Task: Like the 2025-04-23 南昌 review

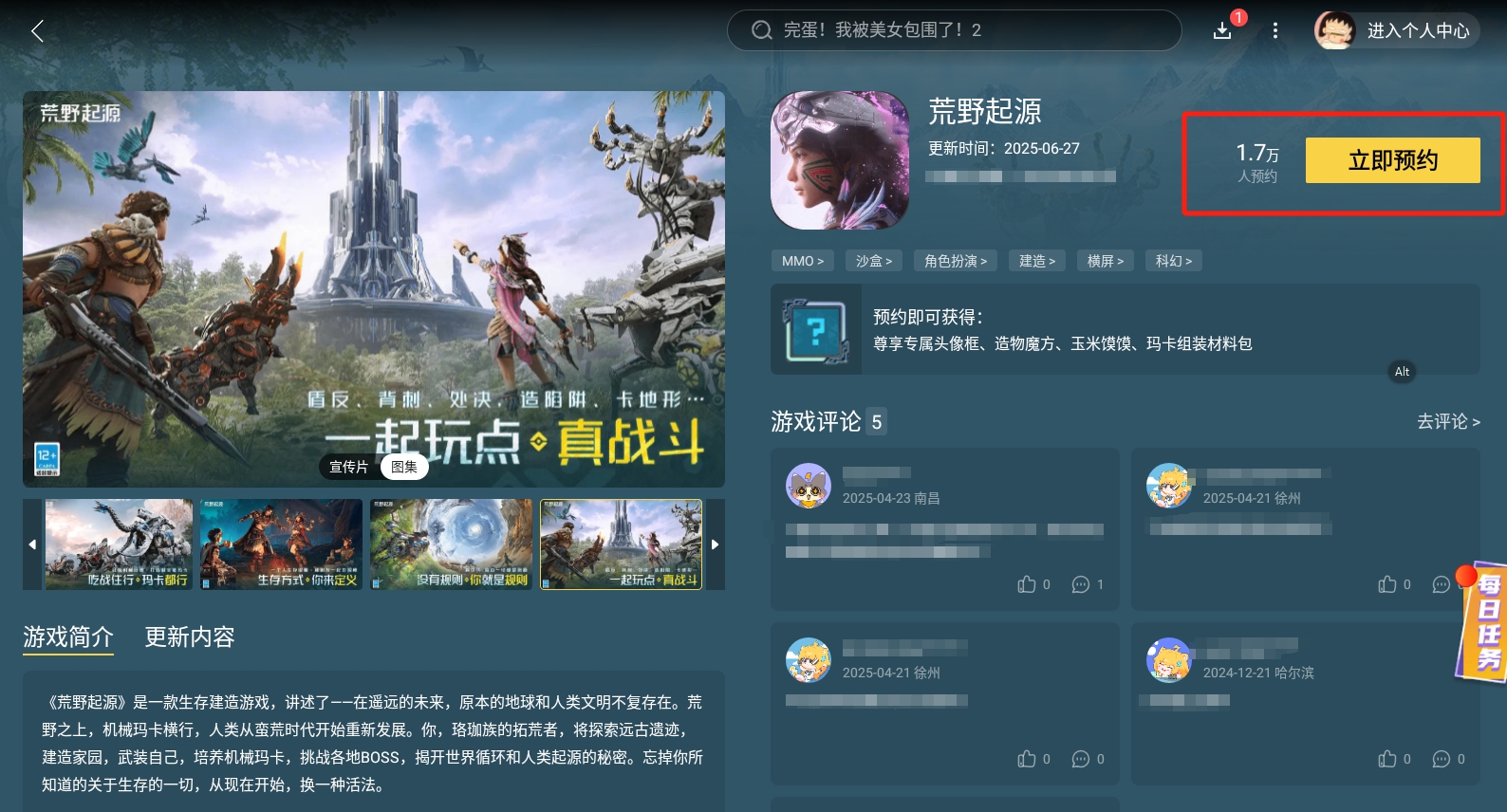Action: pyautogui.click(x=1027, y=584)
